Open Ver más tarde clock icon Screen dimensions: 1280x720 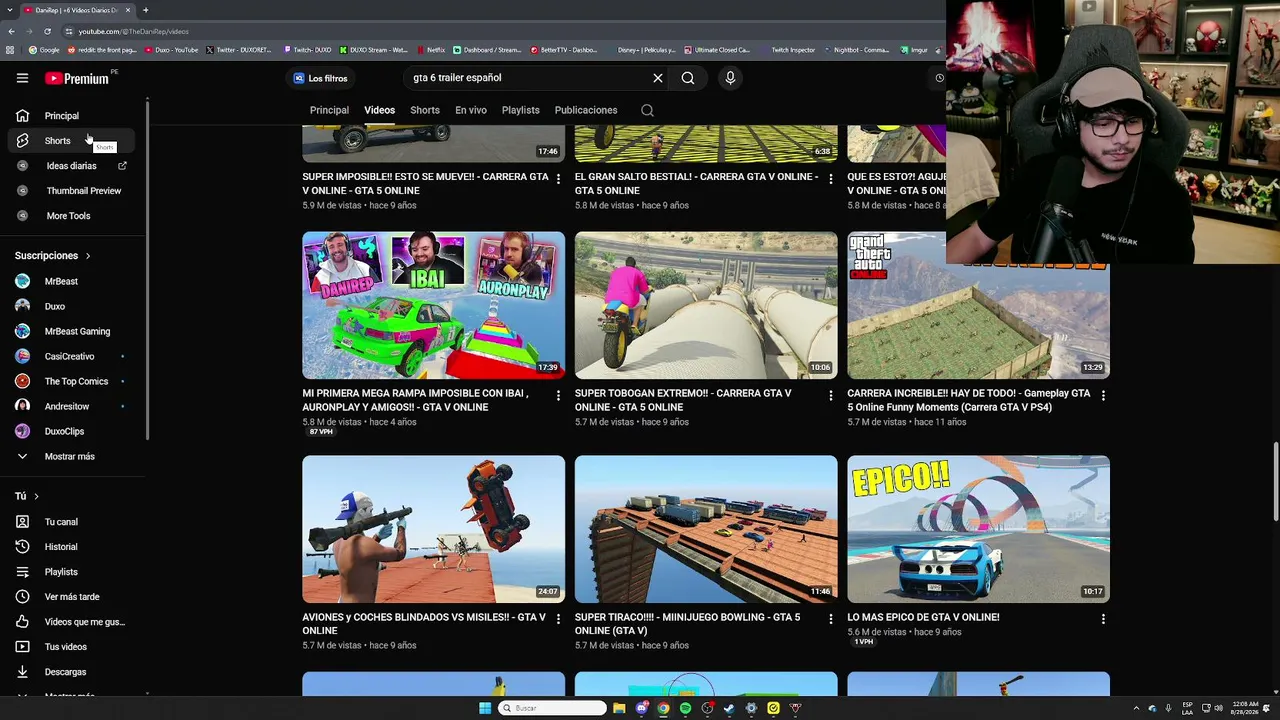tap(22, 597)
